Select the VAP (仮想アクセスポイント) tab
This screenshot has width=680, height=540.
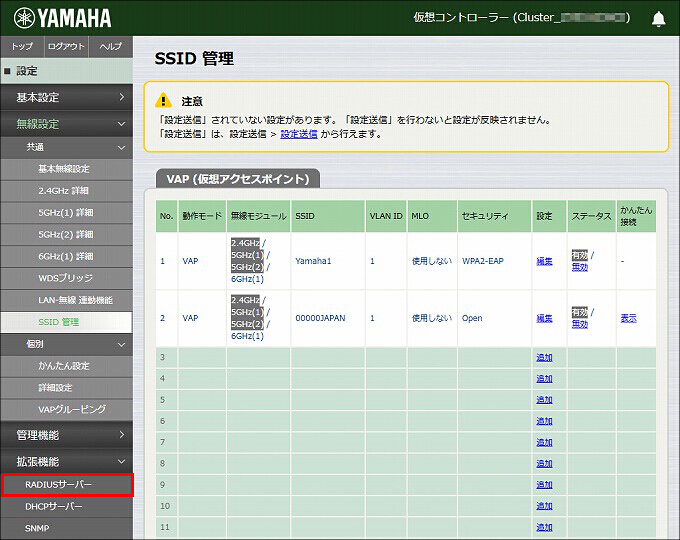[238, 179]
